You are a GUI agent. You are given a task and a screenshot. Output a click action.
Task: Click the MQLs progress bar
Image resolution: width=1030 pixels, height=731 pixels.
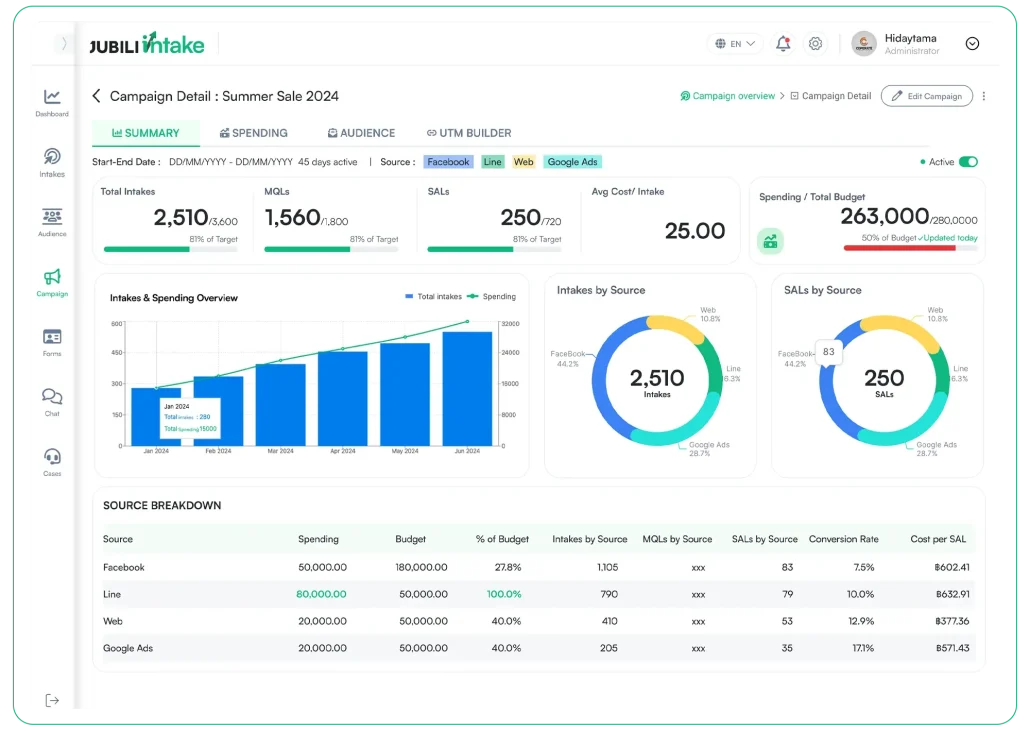click(x=331, y=250)
